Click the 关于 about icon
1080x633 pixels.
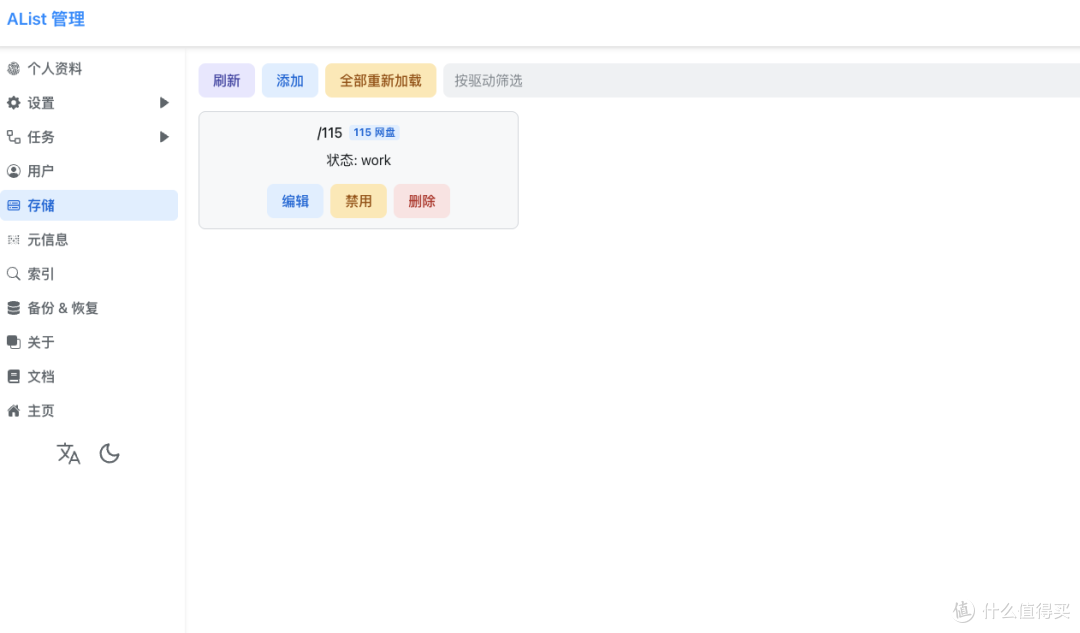tap(13, 342)
